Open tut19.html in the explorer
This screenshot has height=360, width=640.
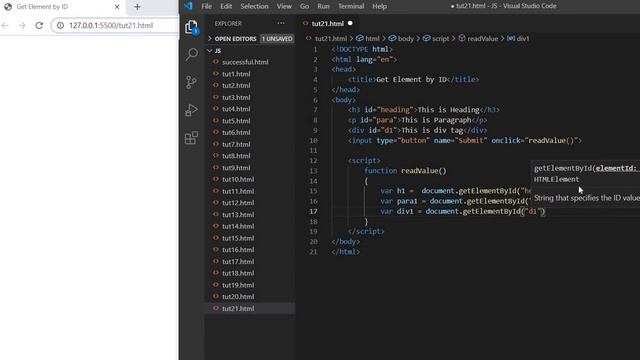(238, 285)
